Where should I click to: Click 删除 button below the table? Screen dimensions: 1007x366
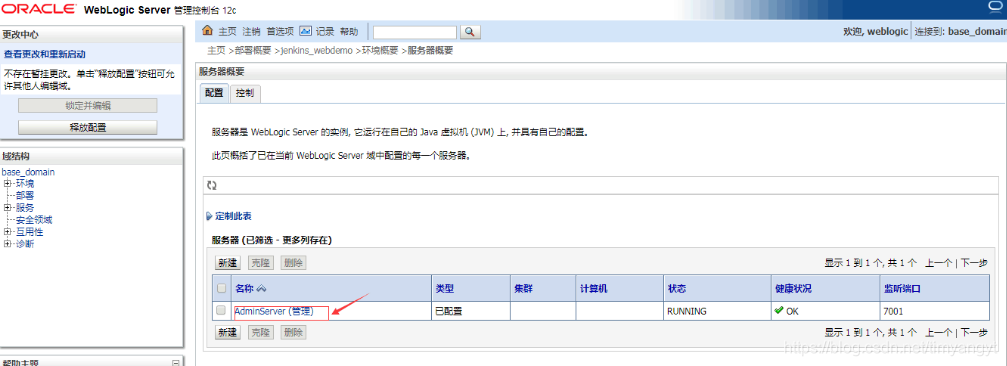tap(293, 333)
